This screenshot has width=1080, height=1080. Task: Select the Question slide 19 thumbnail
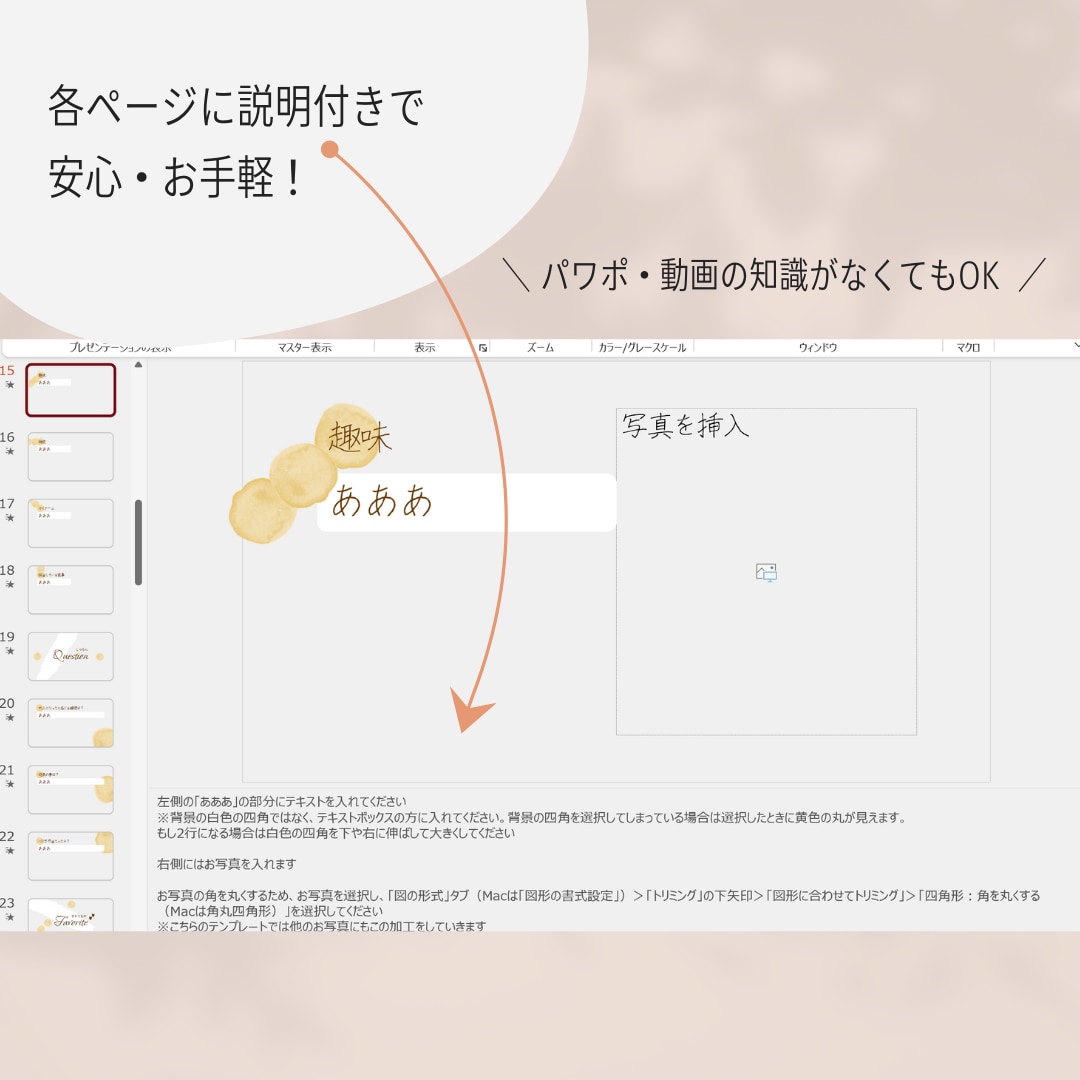(70, 656)
